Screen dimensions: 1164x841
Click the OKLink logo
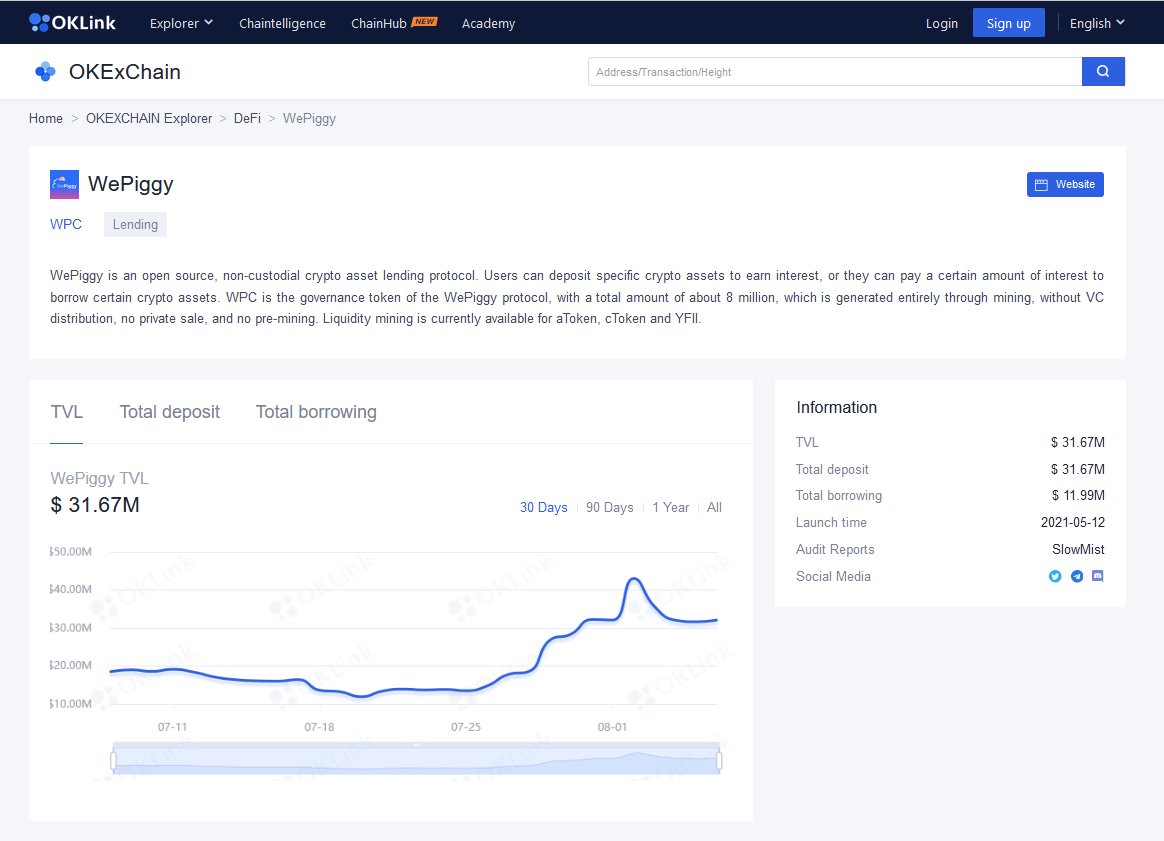72,23
